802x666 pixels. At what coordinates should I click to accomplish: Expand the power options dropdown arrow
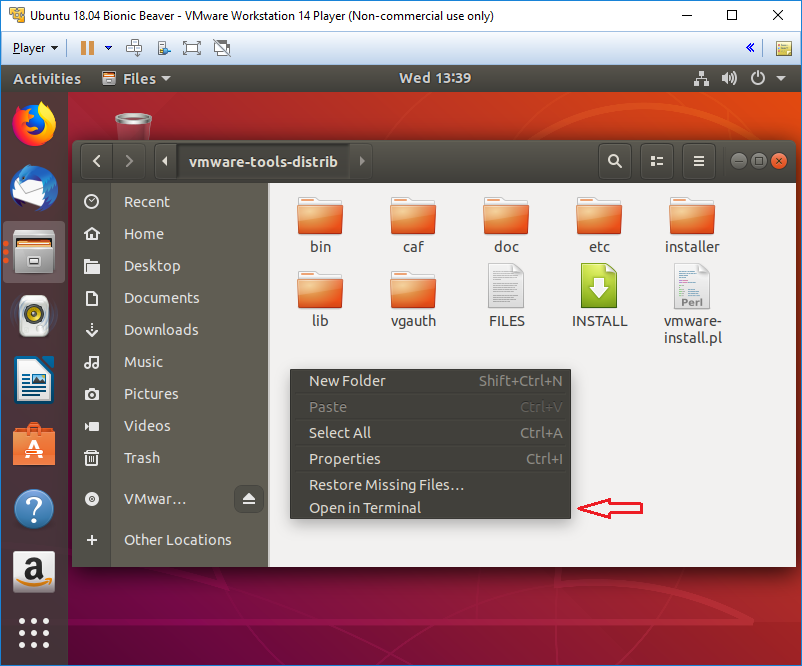click(x=108, y=48)
